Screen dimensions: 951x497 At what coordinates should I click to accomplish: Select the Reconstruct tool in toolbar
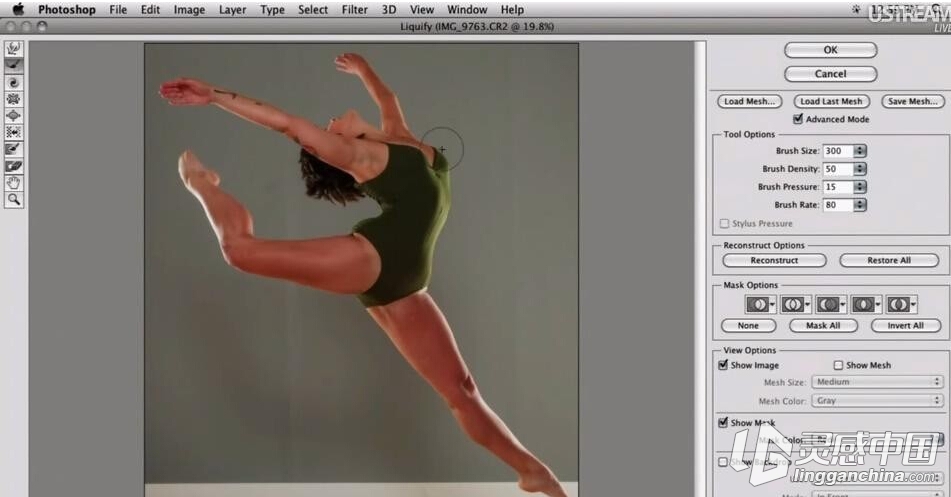(14, 64)
